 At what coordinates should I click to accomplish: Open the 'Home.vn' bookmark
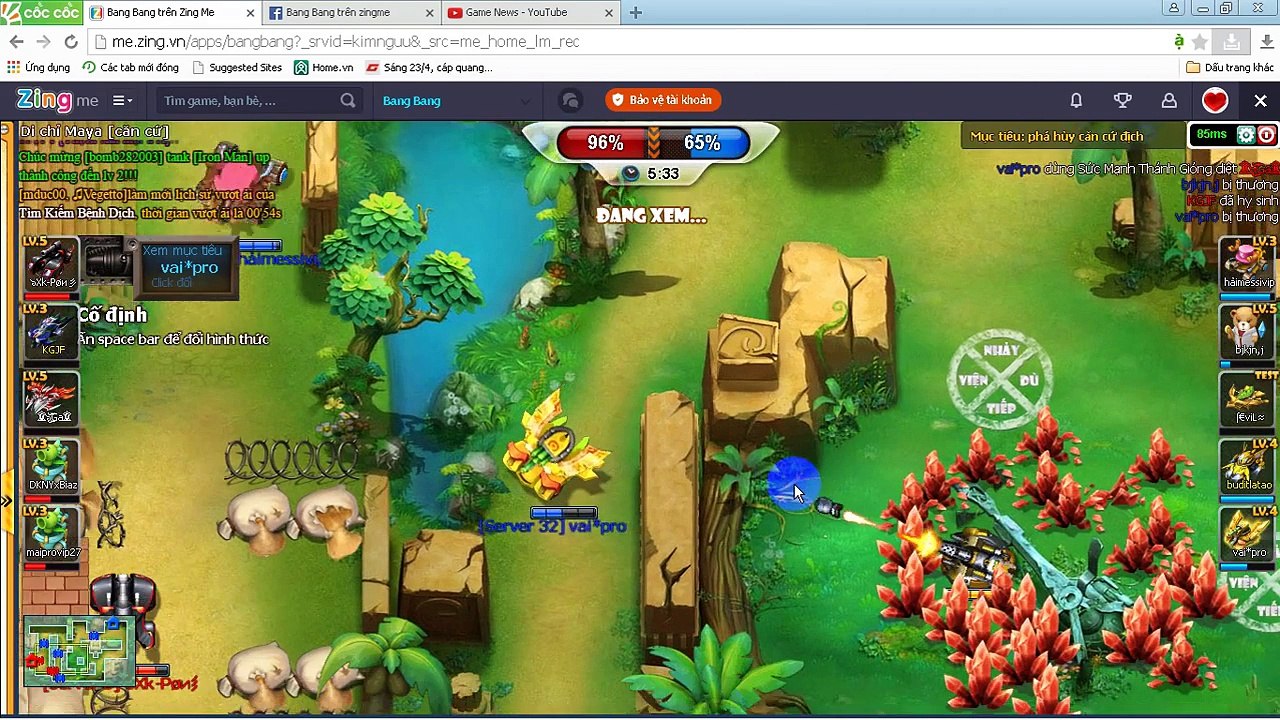click(324, 68)
